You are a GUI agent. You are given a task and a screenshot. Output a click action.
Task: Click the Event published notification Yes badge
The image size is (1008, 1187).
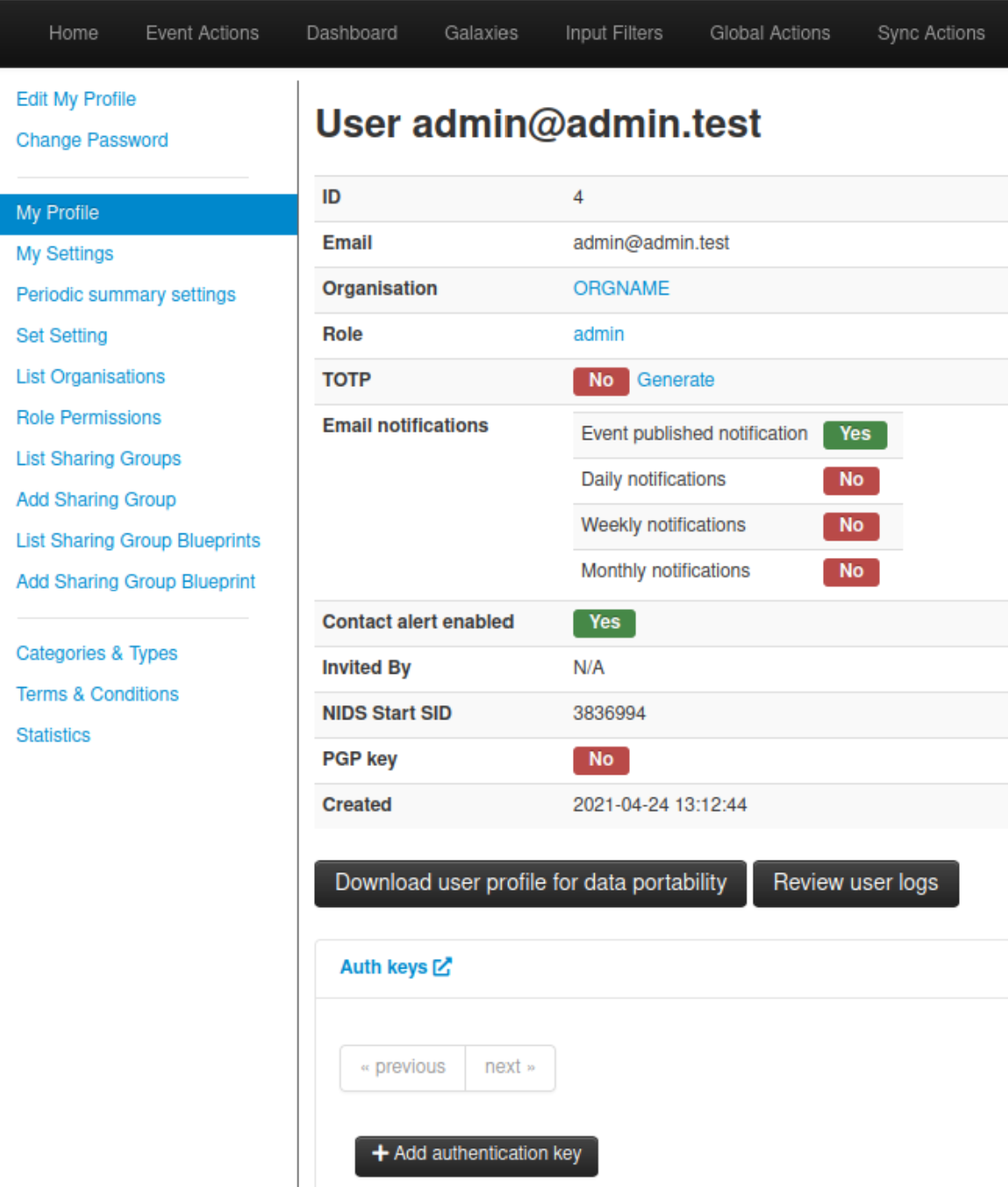click(x=855, y=434)
